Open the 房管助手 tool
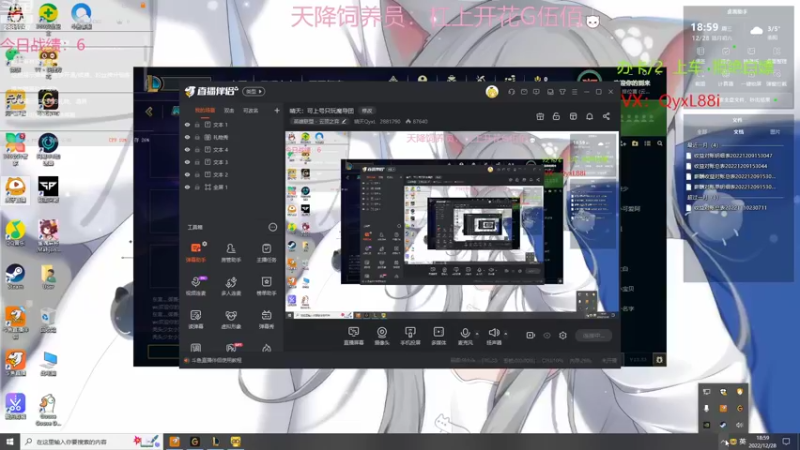Viewport: 800px width, 450px height. coord(231,252)
